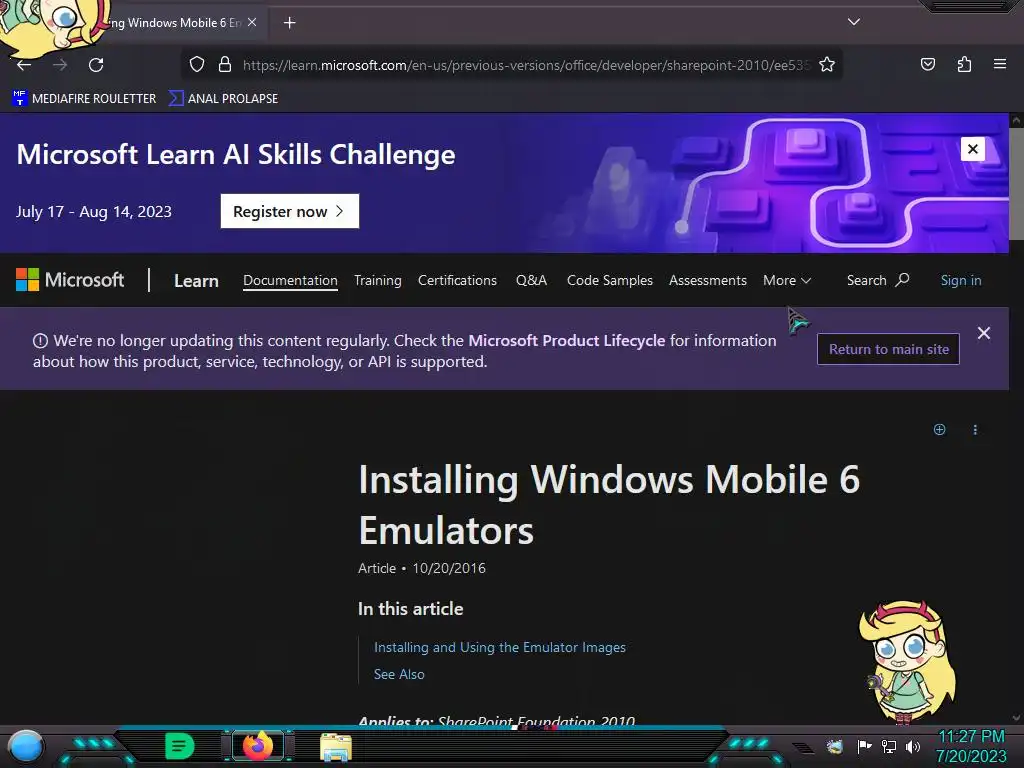Click the article date 10/20/2016

[449, 568]
